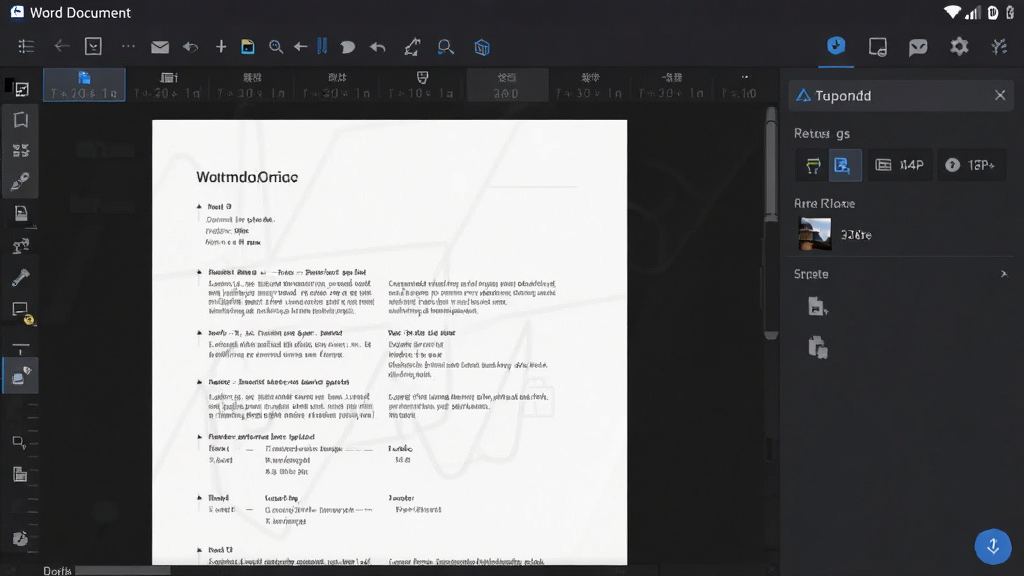Click the mail envelope icon

pos(160,47)
